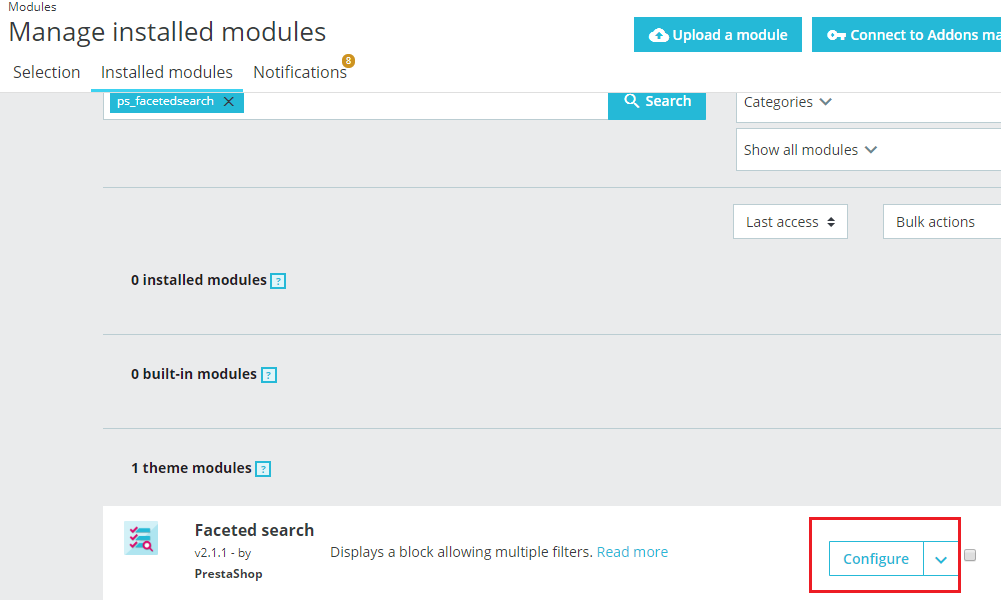Click help icon next to theme modules
Viewport: 1001px width, 600px height.
(263, 469)
